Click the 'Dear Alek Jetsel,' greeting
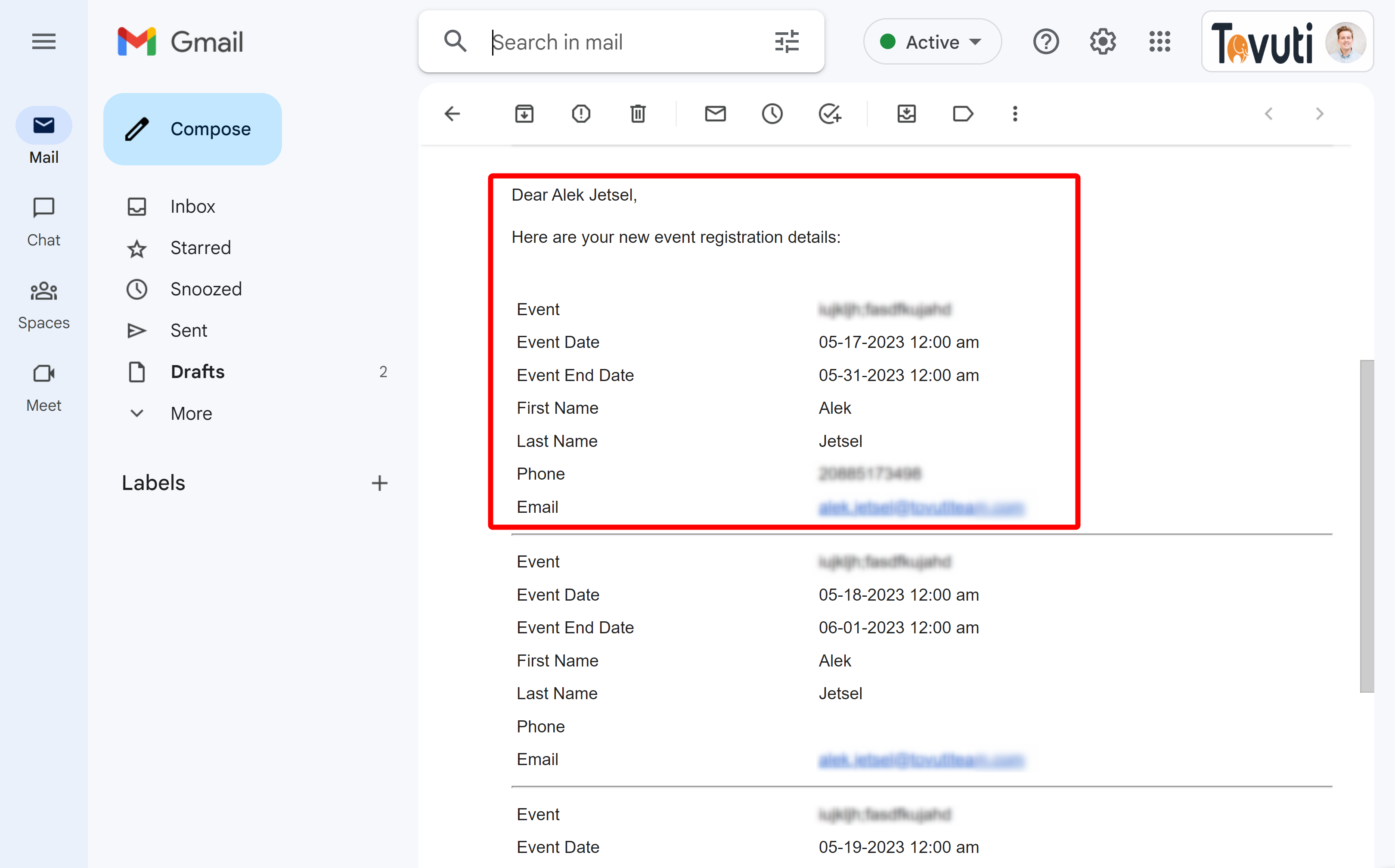Viewport: 1395px width, 868px height. [x=574, y=195]
